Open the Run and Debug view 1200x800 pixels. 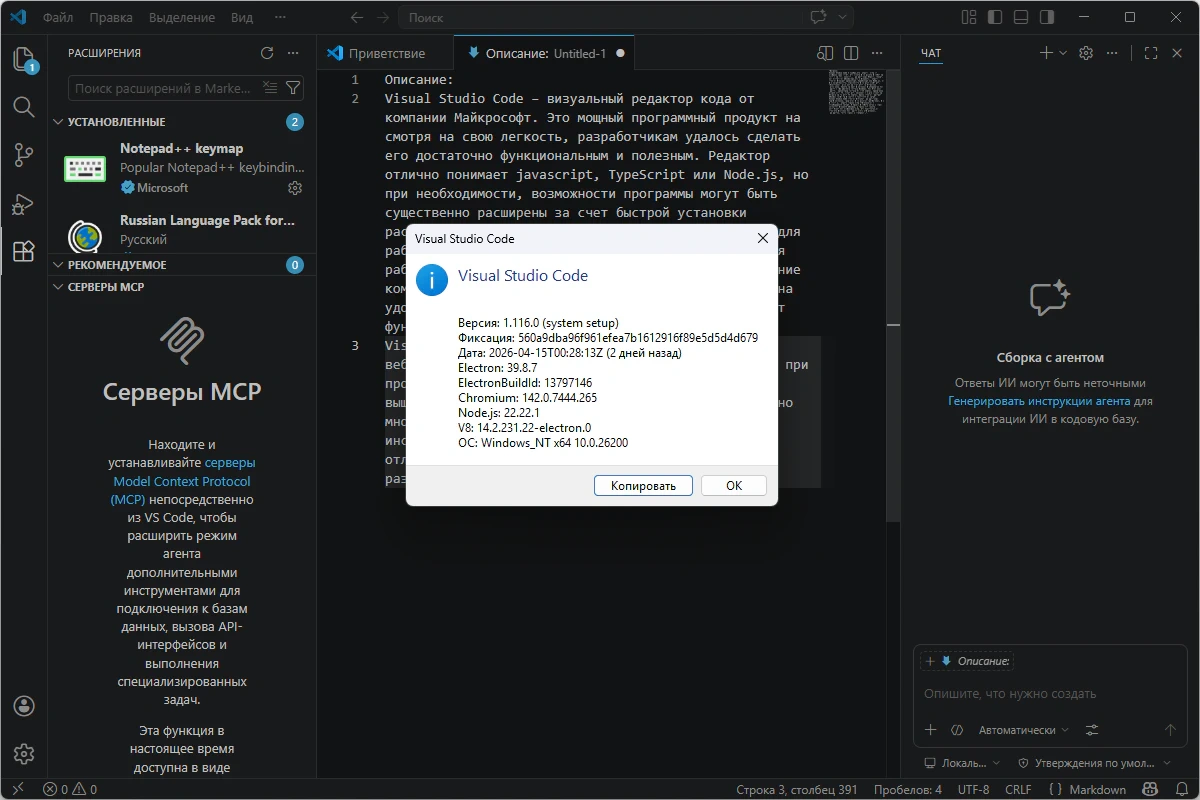pos(24,203)
